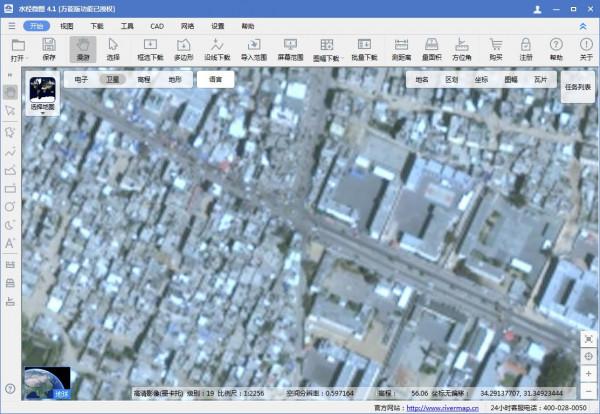600x414 pixels.
Task: Open 批量下载 batch download
Action: click(x=364, y=50)
